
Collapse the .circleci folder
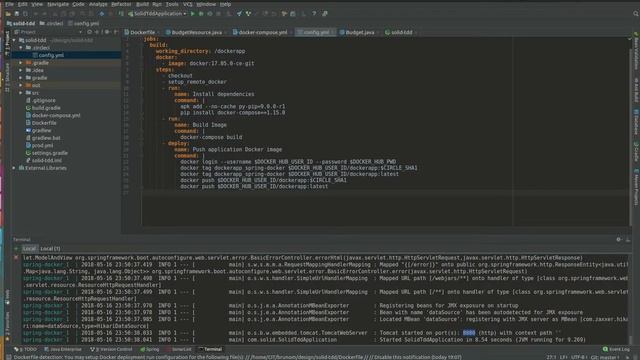point(21,48)
